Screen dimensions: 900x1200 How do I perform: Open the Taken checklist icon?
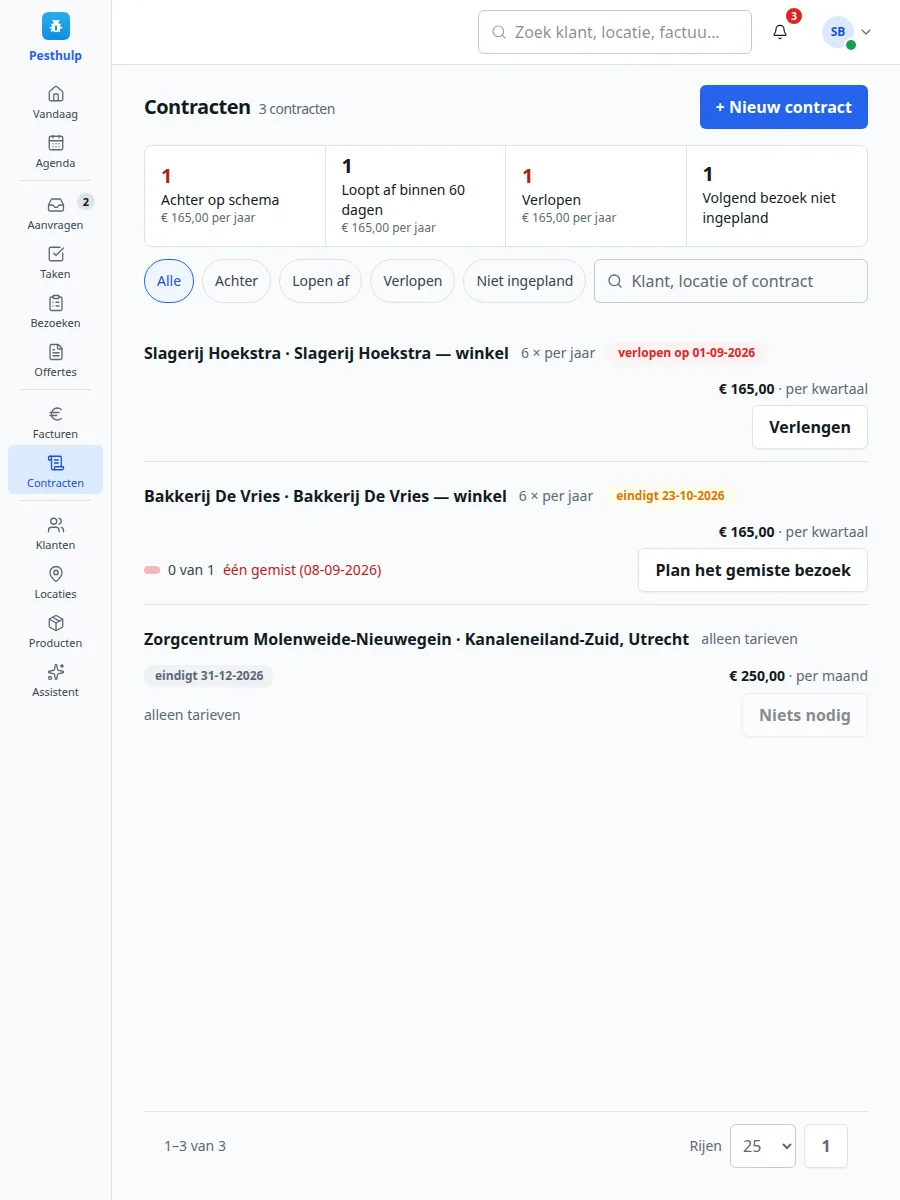click(x=56, y=254)
